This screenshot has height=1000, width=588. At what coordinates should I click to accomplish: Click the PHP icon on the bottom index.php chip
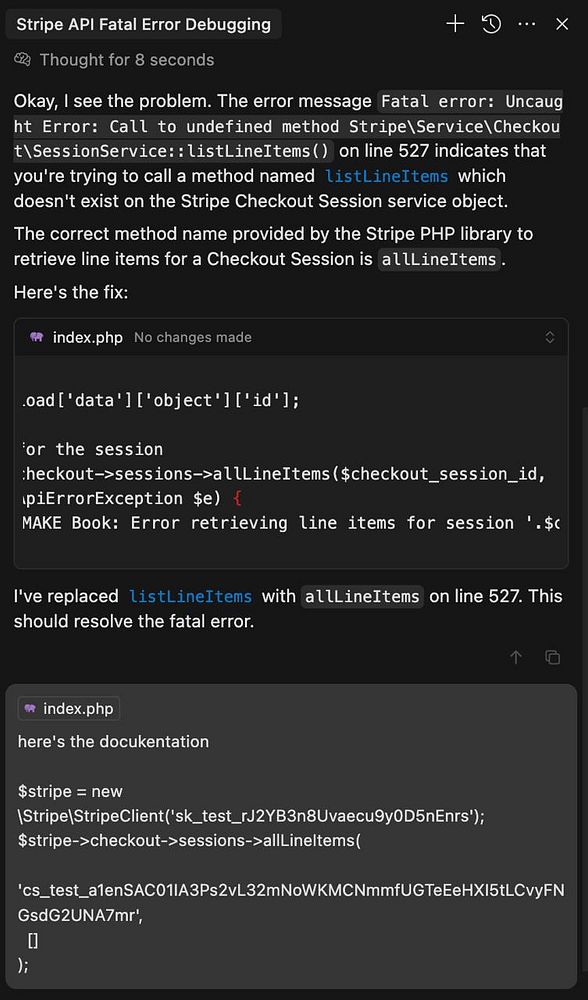click(30, 708)
